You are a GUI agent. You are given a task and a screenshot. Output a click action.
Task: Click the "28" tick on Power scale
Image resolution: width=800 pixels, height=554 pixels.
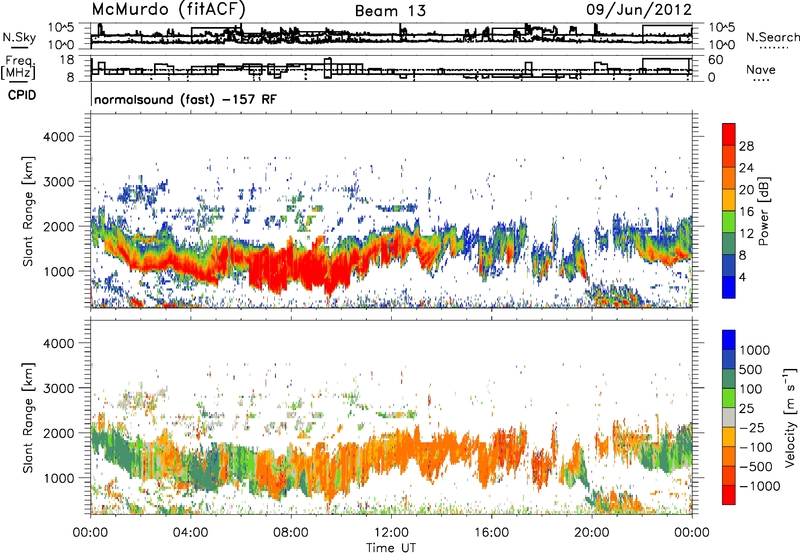[x=746, y=146]
